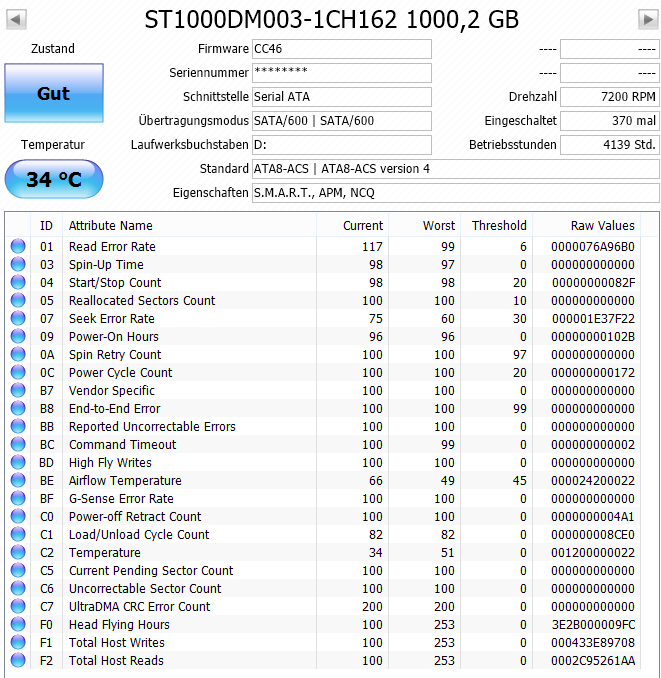661x678 pixels.
Task: Click raw value '000001E37F22'
Action: (593, 319)
